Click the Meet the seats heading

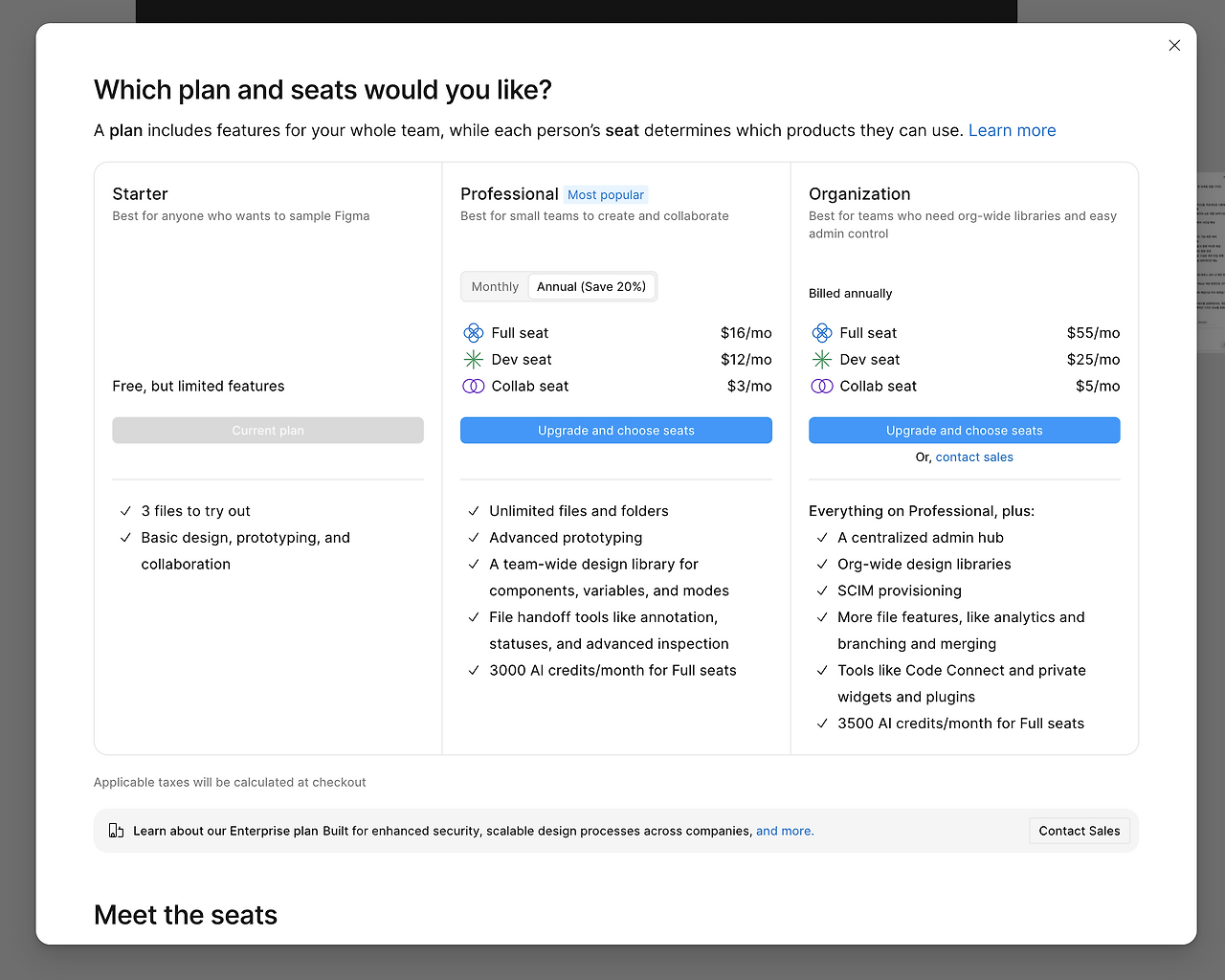(186, 915)
